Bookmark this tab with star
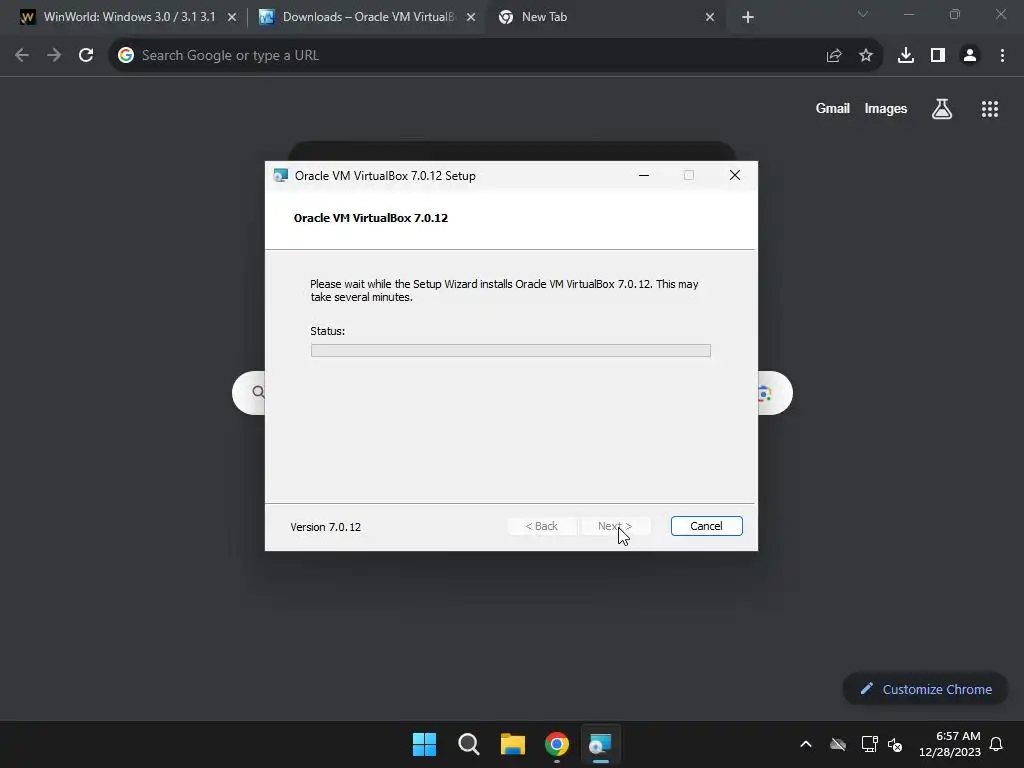 [x=866, y=56]
